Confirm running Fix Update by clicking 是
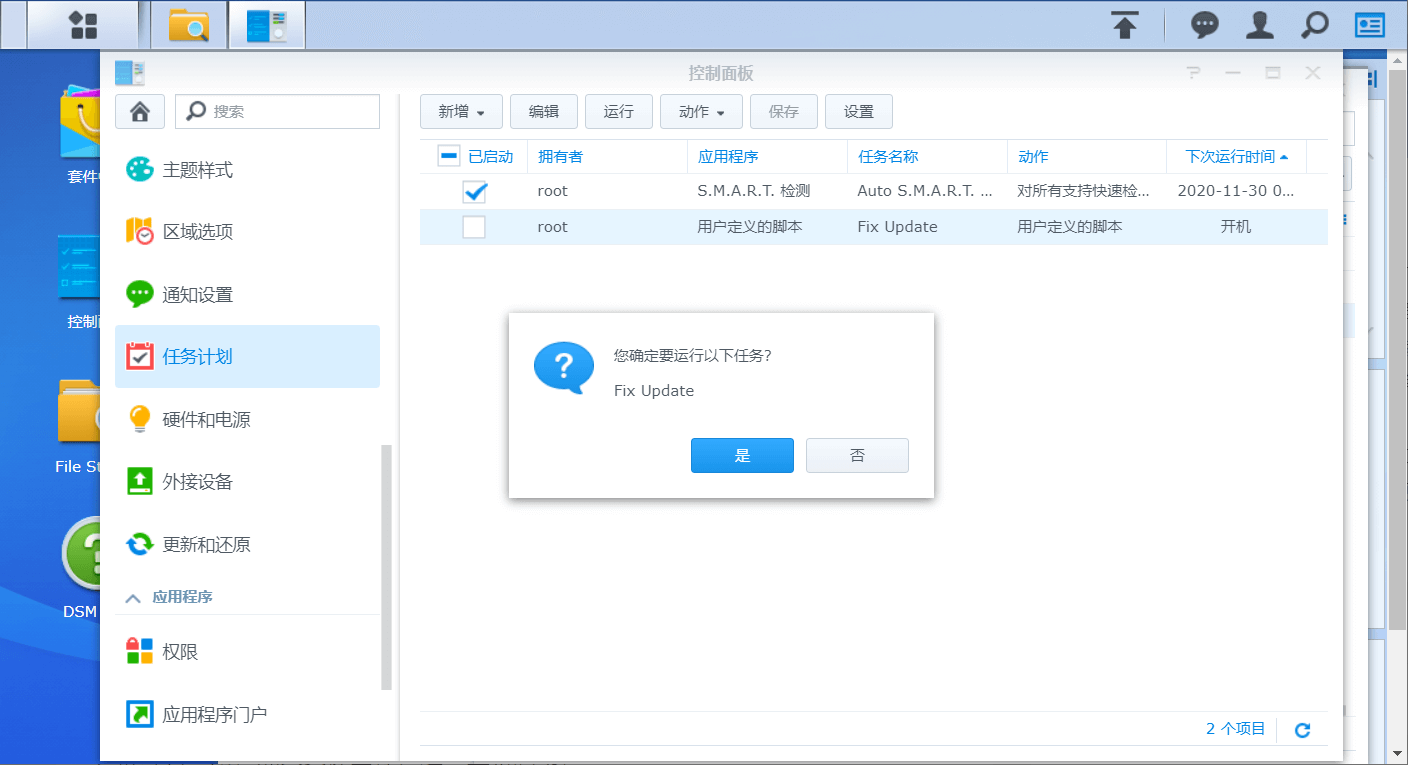This screenshot has width=1408, height=765. 742,455
